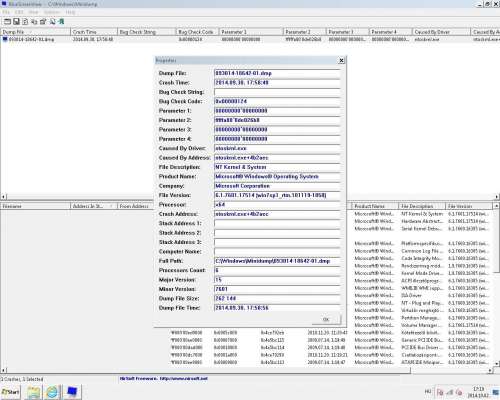
Task: Click OK in the Properties dialog
Action: pyautogui.click(x=326, y=319)
